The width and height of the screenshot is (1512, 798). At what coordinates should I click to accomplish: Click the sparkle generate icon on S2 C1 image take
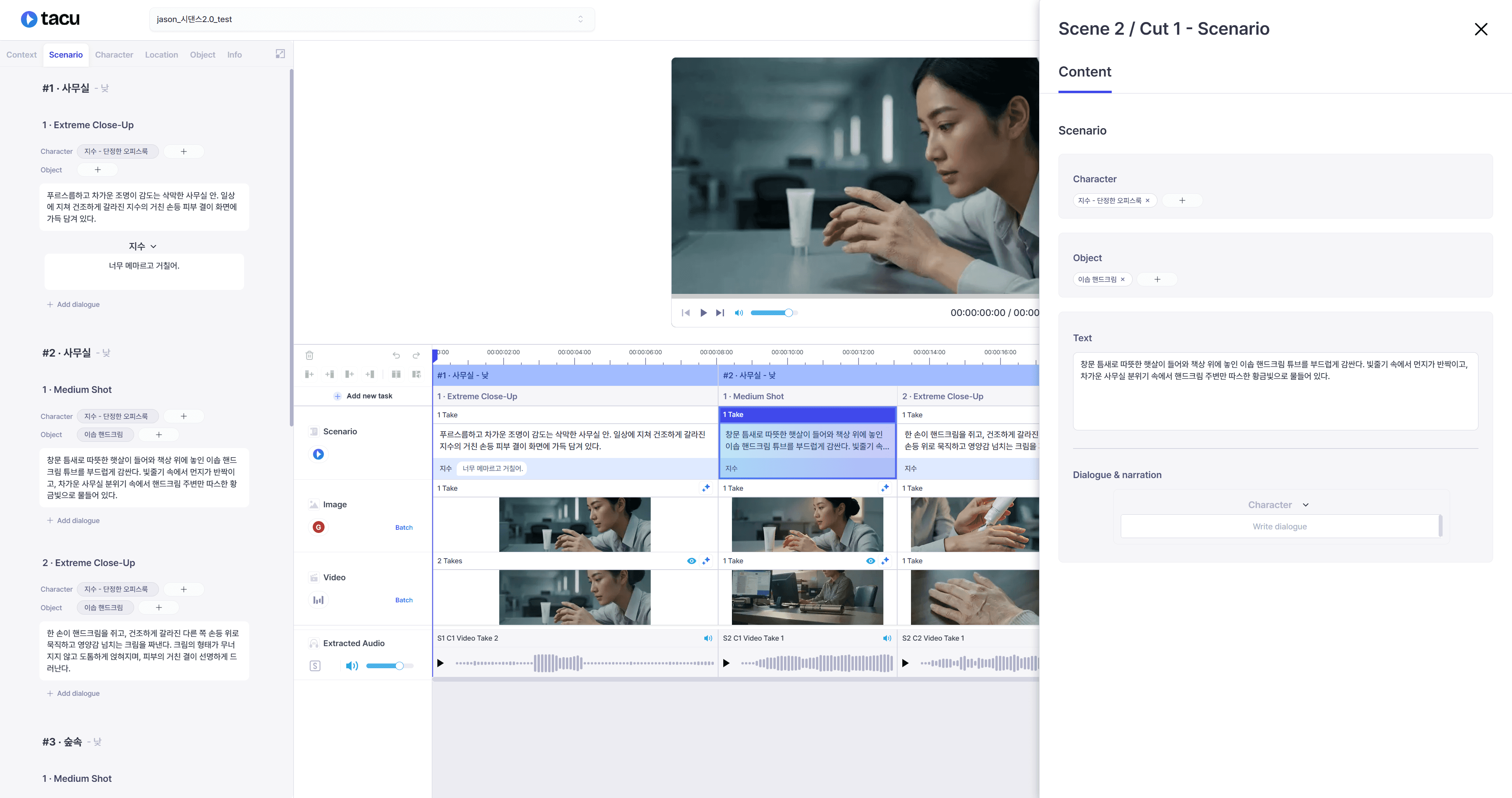tap(885, 488)
